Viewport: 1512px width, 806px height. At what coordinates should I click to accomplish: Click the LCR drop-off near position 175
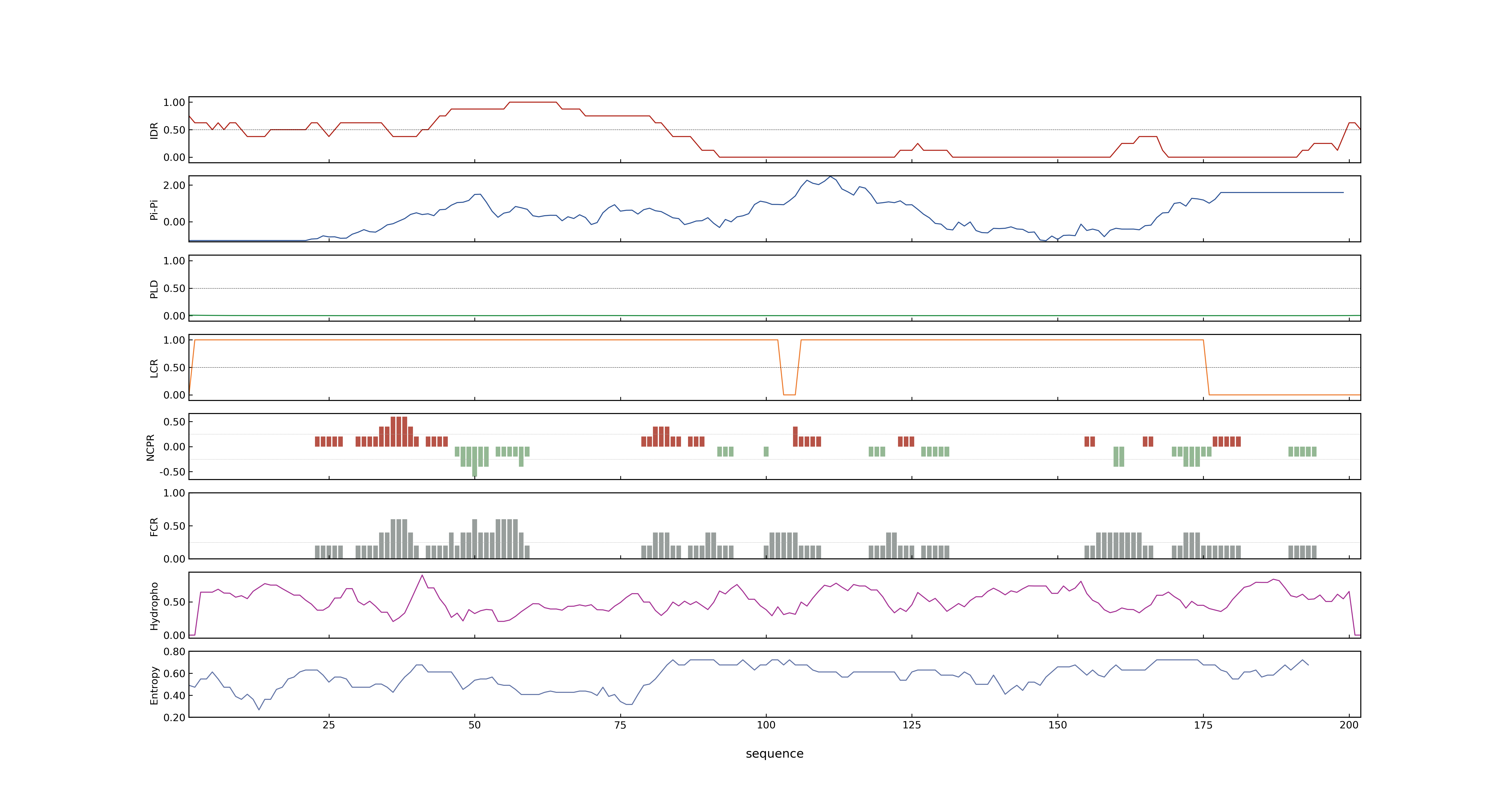click(1206, 367)
